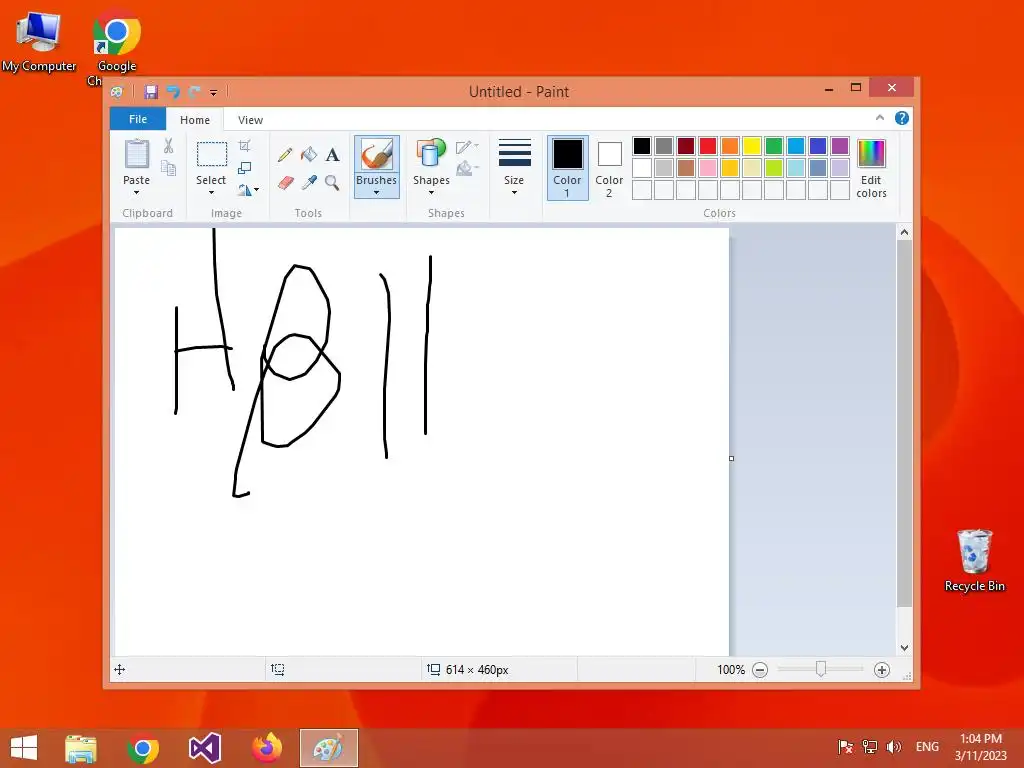Click the Paint system menu icon in title bar

click(x=117, y=92)
